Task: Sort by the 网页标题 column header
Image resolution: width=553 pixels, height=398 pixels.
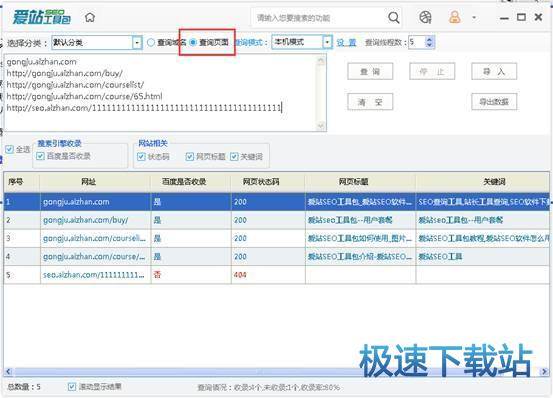Action: [x=360, y=182]
